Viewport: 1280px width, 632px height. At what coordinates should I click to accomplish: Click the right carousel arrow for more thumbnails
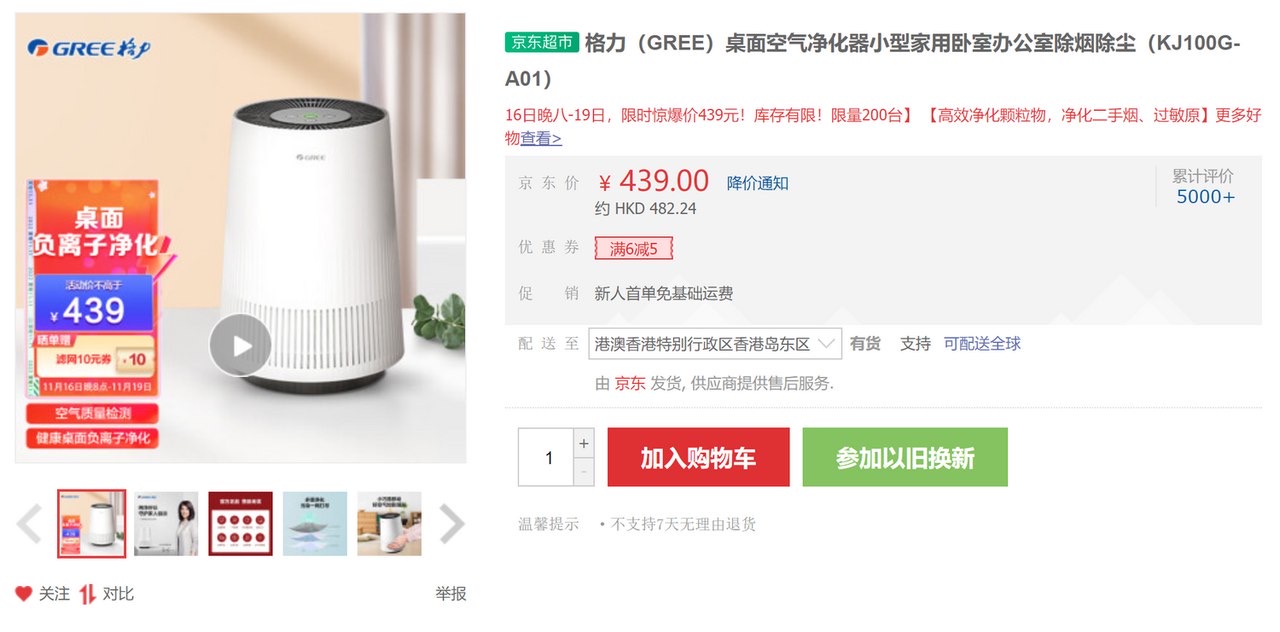453,523
